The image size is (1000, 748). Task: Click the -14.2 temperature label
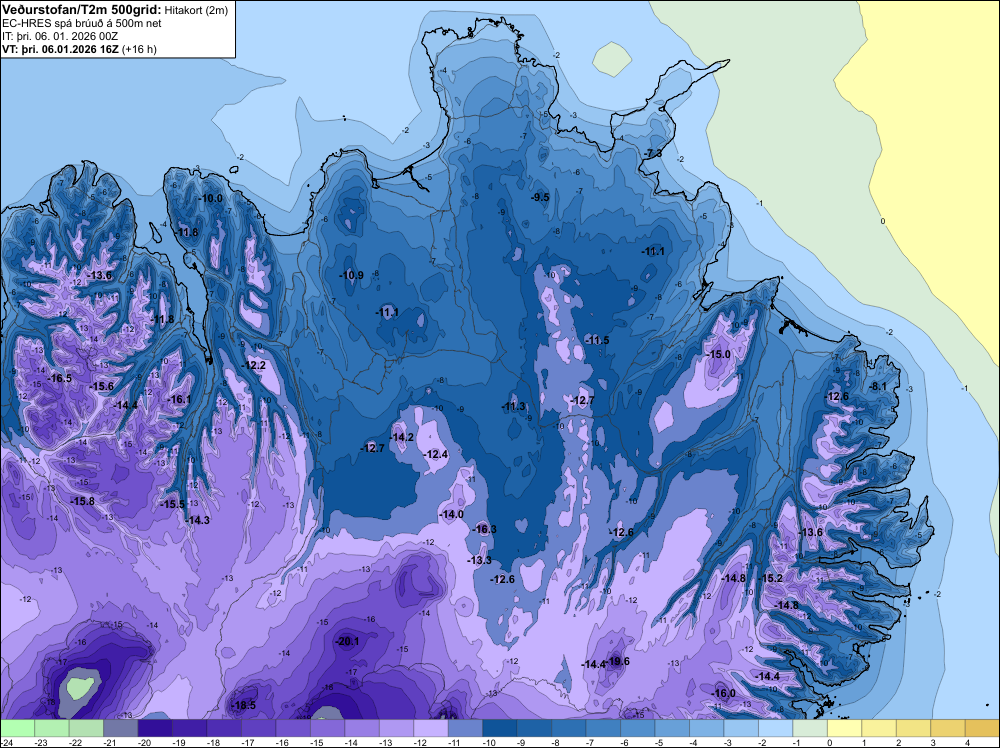click(402, 437)
